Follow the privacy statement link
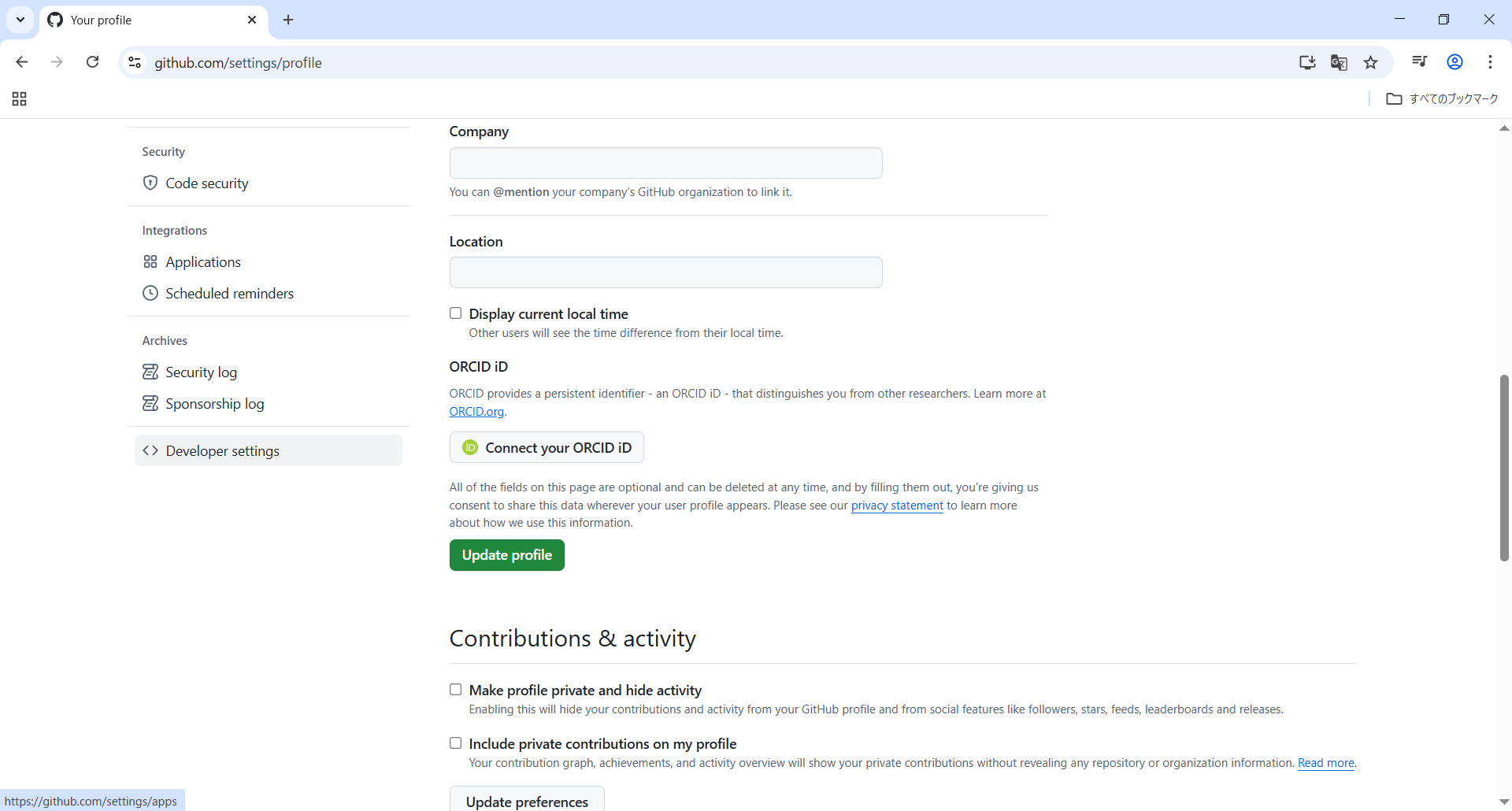Viewport: 1512px width, 811px height. point(896,505)
